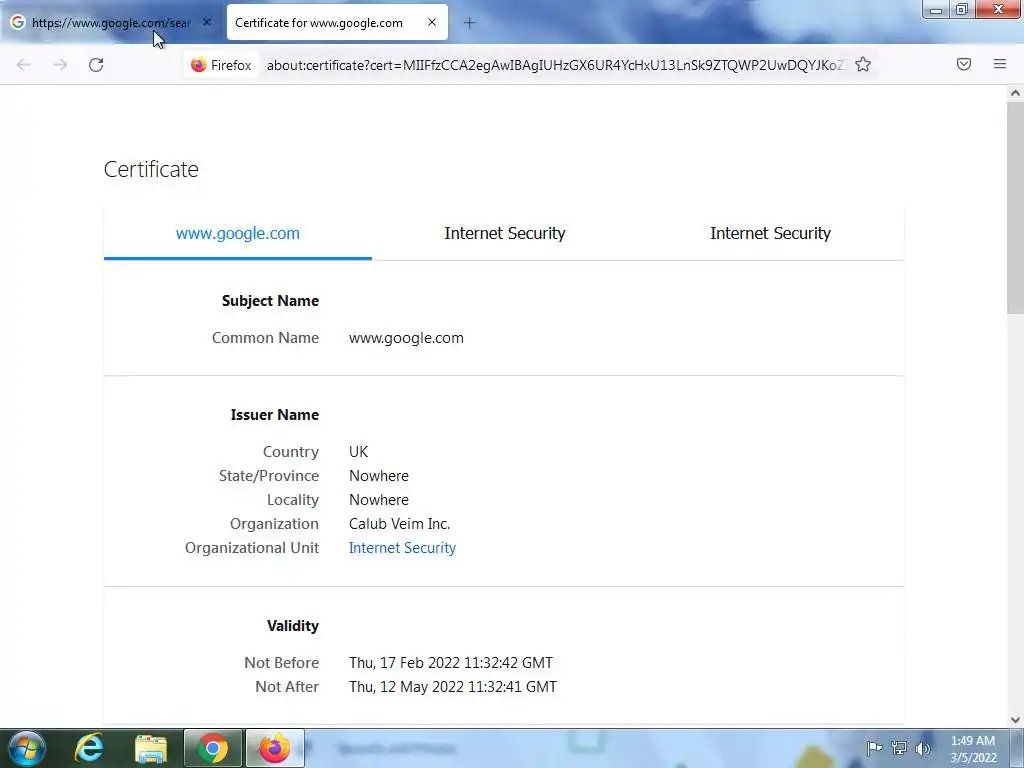Close the Google search tab
The height and width of the screenshot is (768, 1024).
pos(206,22)
